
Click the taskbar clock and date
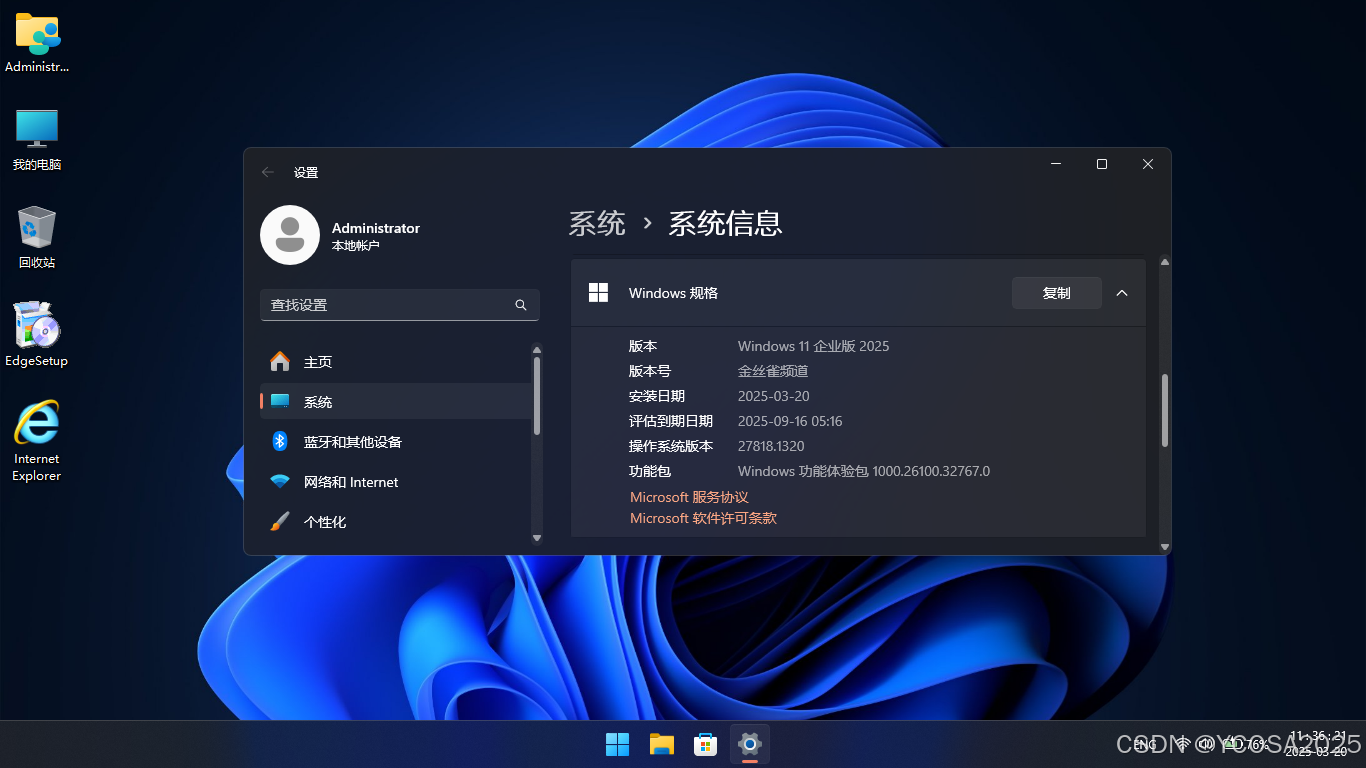tap(1316, 744)
